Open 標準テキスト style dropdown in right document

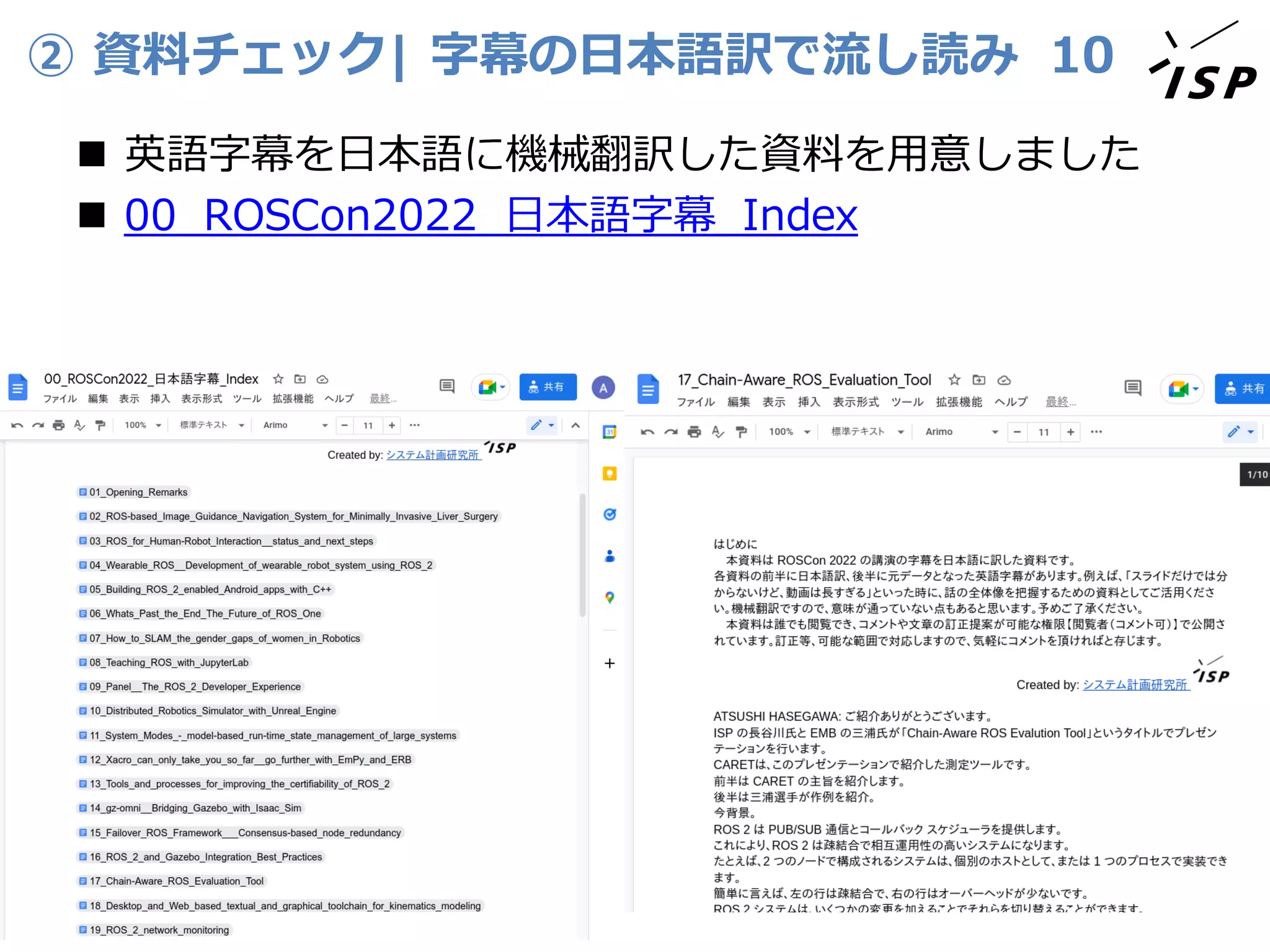tap(867, 432)
